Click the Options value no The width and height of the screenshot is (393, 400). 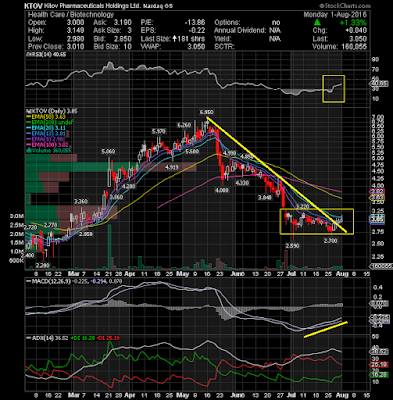coord(276,23)
